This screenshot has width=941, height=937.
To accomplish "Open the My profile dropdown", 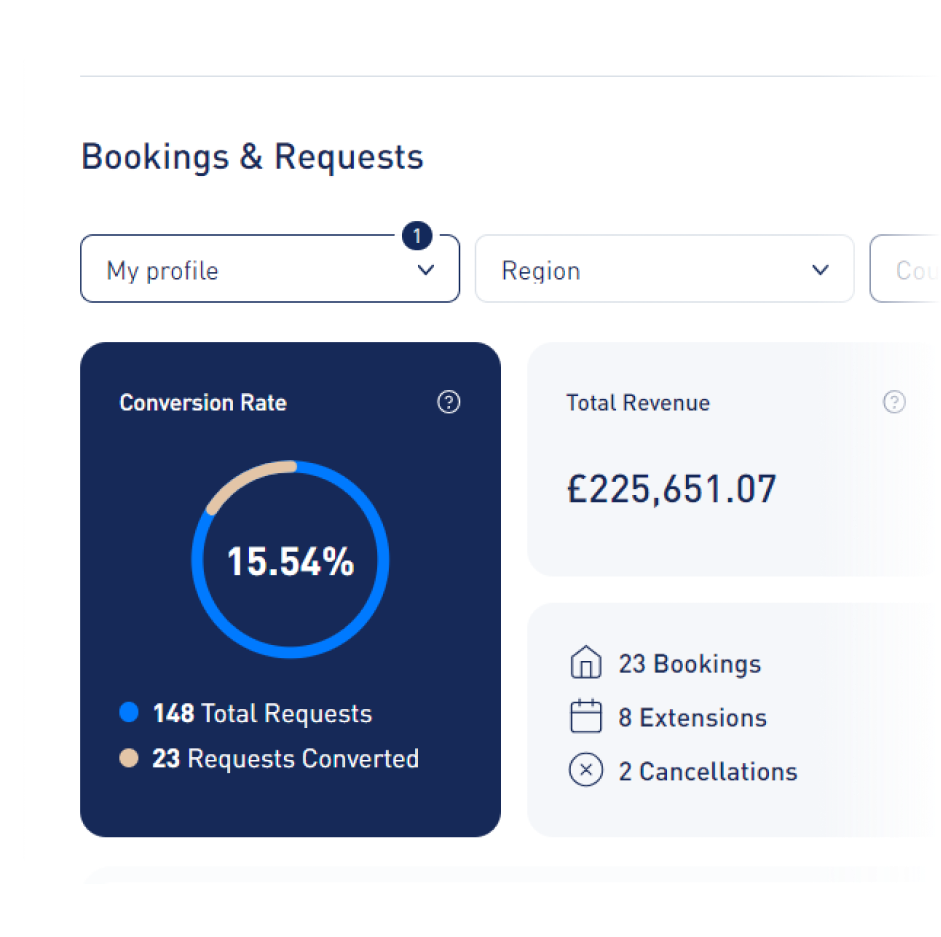I will click(x=270, y=269).
